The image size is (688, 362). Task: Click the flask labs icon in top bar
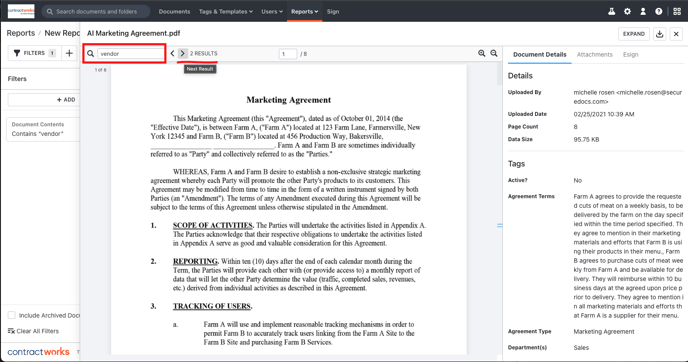pos(611,11)
